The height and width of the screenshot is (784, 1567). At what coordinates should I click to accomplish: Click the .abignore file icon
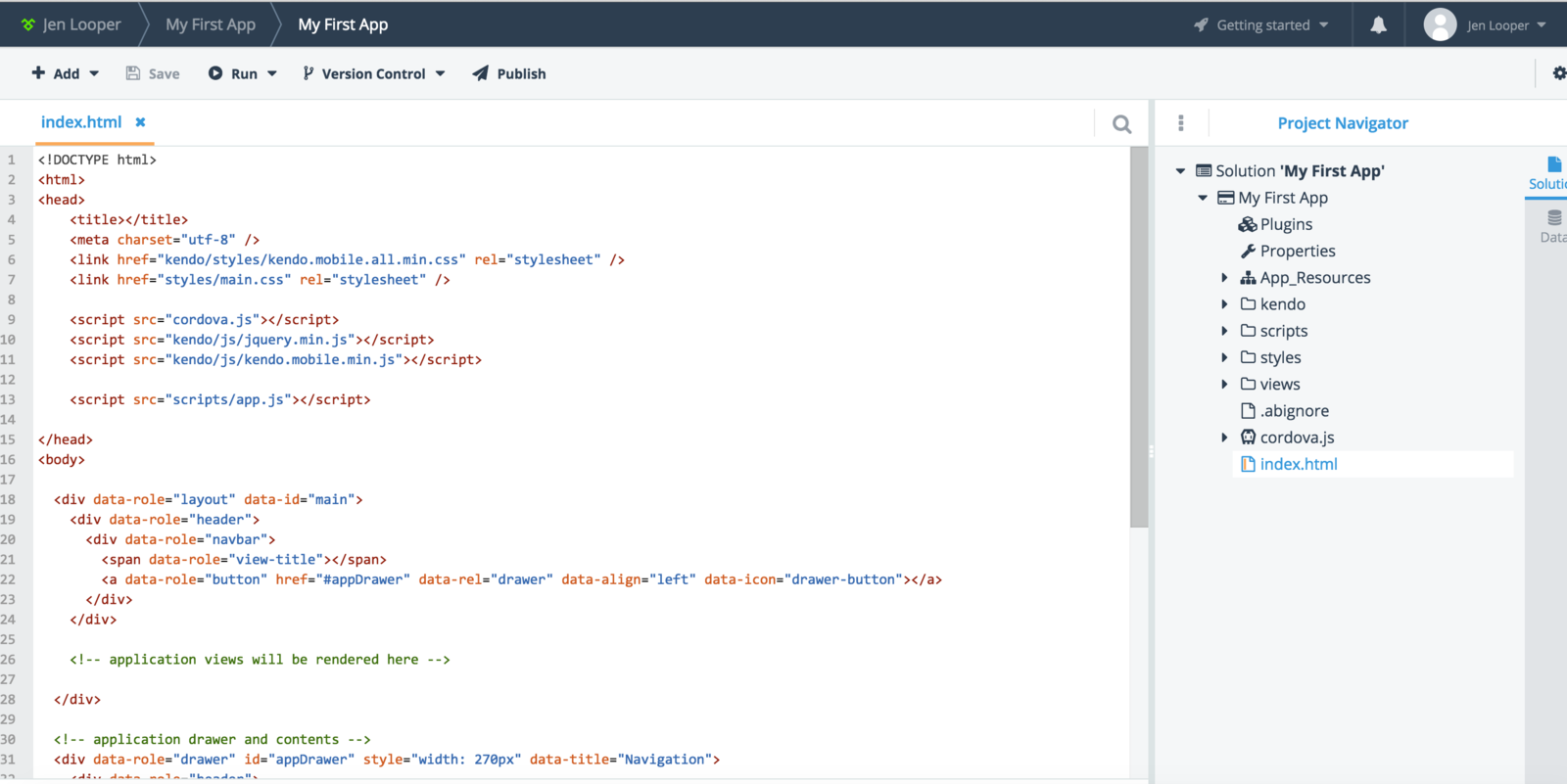pyautogui.click(x=1248, y=411)
